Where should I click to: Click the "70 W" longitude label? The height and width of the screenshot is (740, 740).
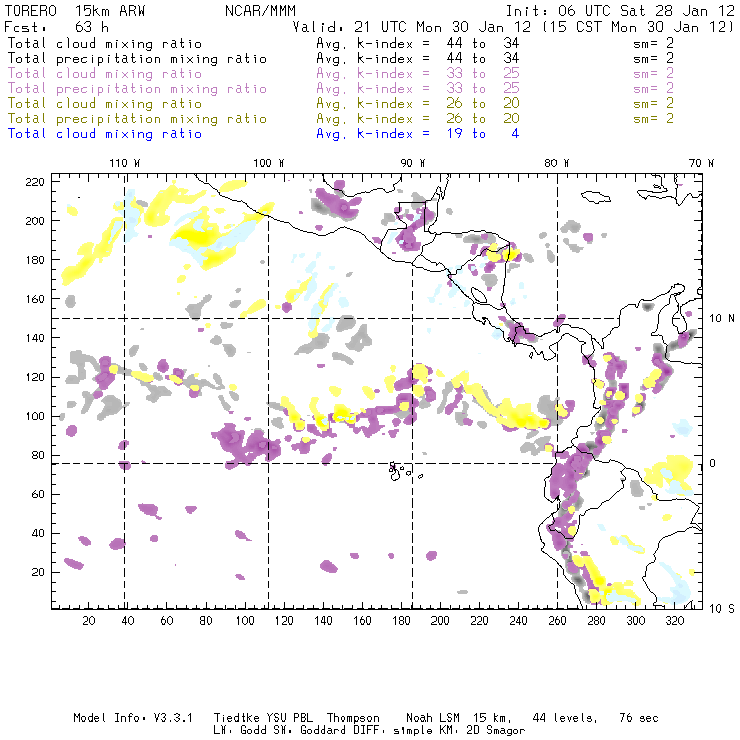tap(701, 163)
